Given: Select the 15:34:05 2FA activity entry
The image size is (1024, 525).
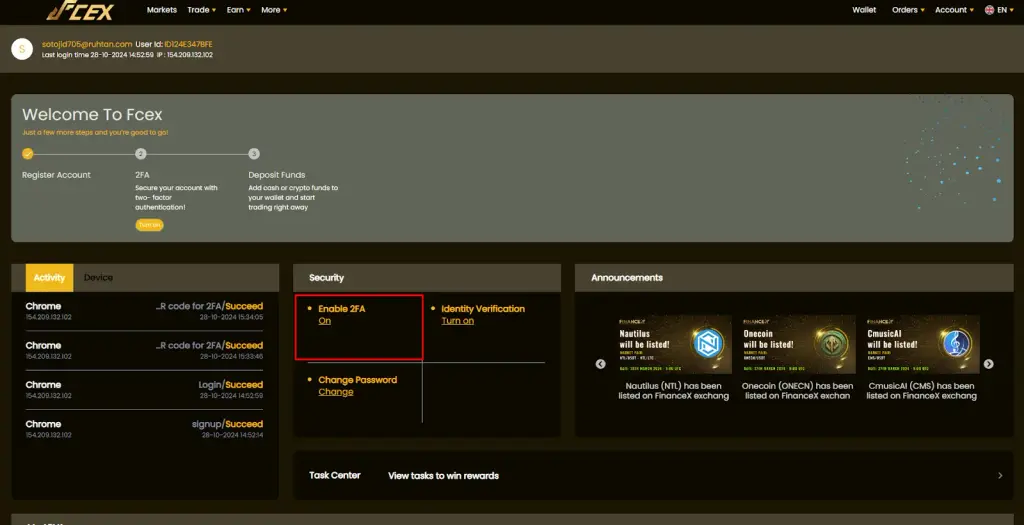Looking at the screenshot, I should [x=144, y=311].
